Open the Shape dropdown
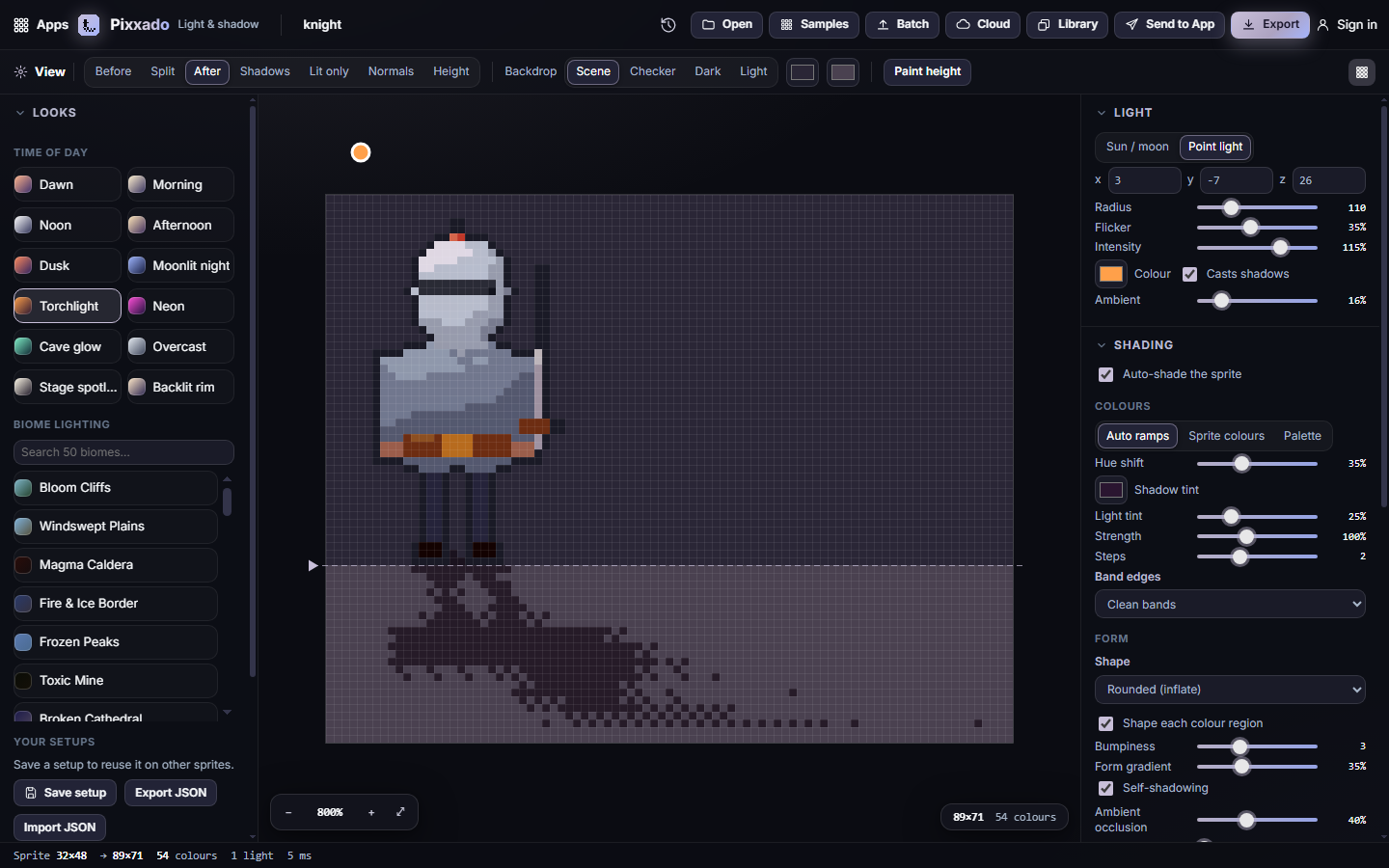 (1230, 690)
